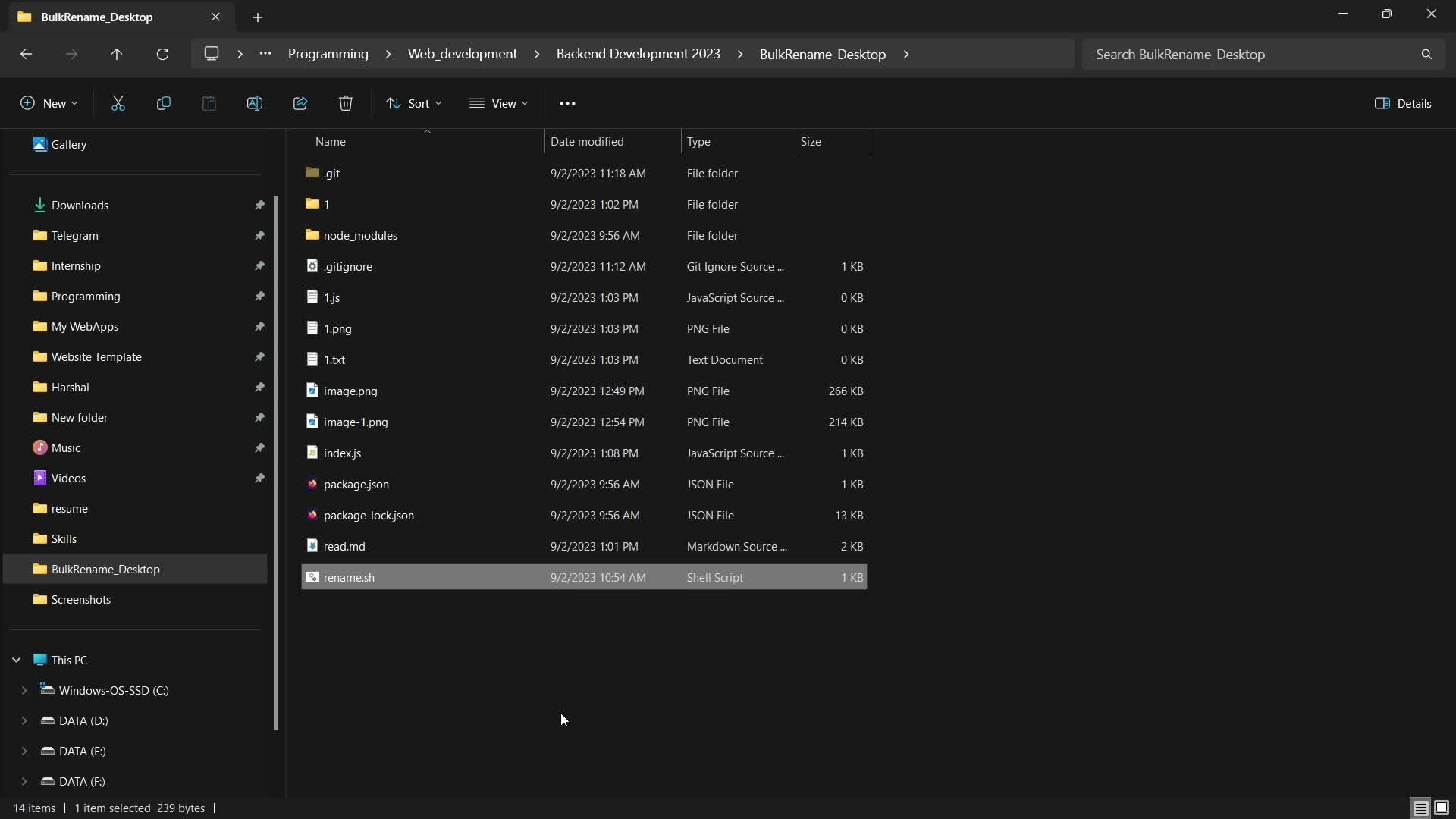Click the Search BulkRename_Desktop field
Image resolution: width=1456 pixels, height=819 pixels.
click(x=1251, y=54)
